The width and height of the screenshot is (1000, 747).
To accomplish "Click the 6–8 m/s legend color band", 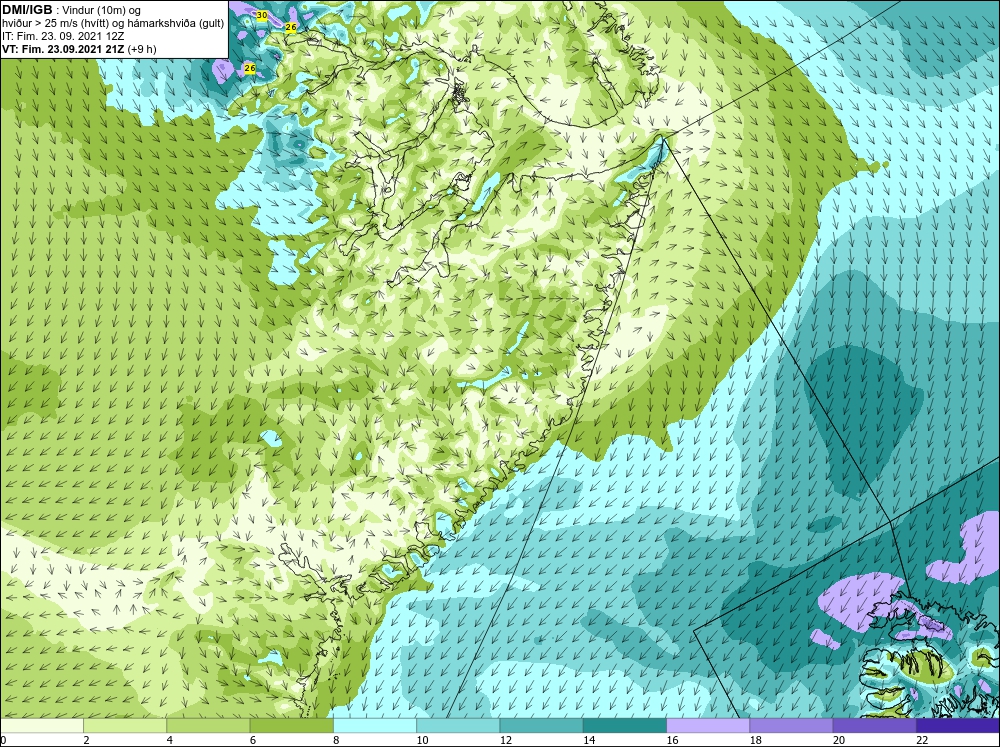I will pos(291,726).
